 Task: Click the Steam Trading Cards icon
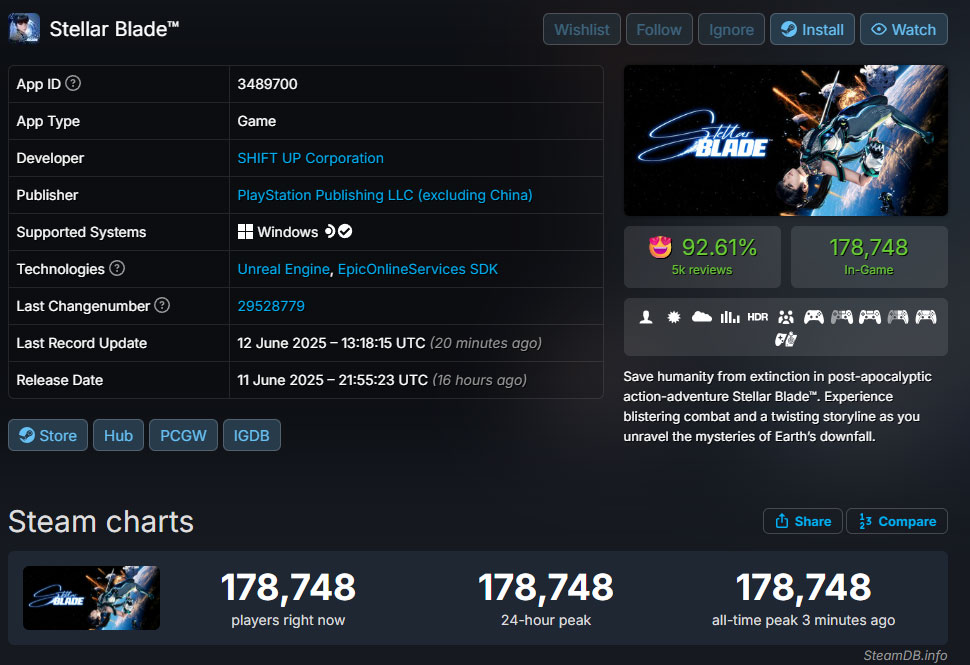click(786, 340)
